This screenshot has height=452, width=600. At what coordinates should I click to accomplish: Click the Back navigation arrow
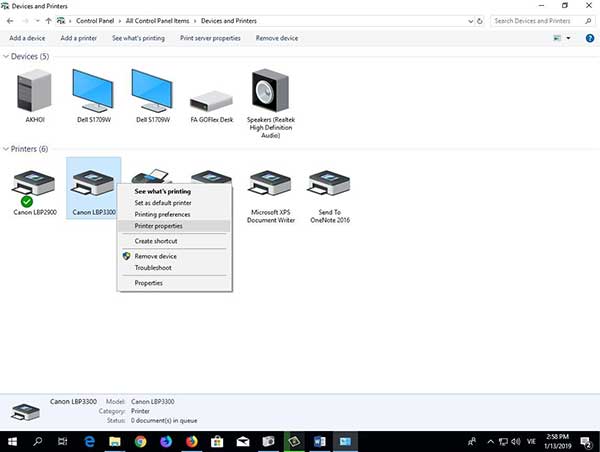point(10,21)
